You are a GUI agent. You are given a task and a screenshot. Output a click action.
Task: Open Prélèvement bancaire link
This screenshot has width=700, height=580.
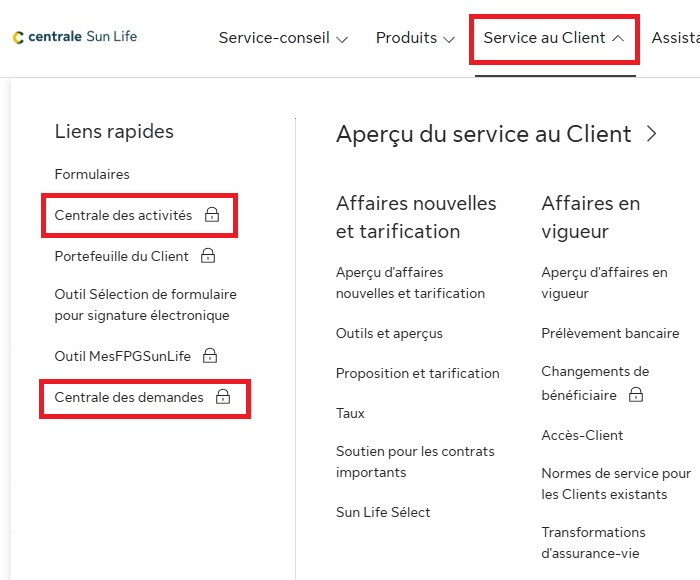(x=610, y=333)
